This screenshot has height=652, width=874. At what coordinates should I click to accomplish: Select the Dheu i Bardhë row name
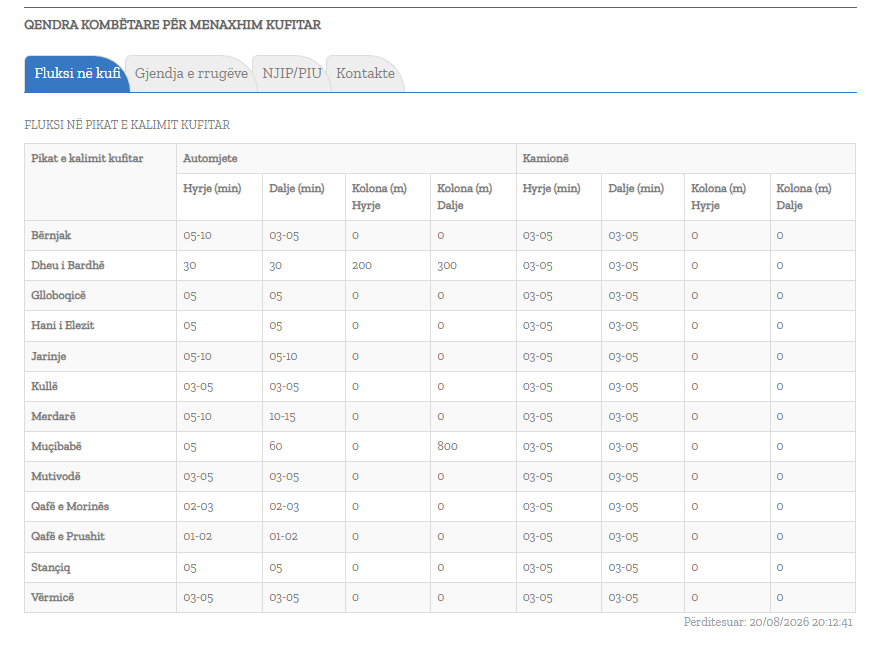click(x=67, y=265)
